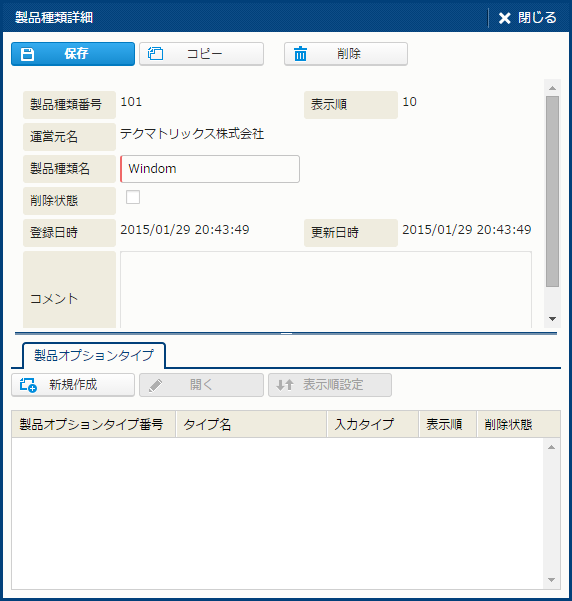This screenshot has width=572, height=601.
Task: Click the up-down arrows sort icon
Action: pos(285,385)
